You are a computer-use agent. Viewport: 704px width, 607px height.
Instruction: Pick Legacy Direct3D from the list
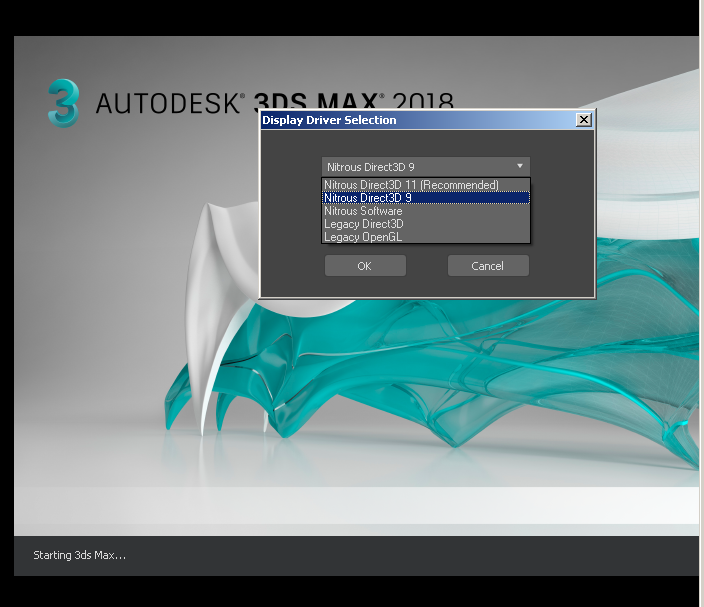pyautogui.click(x=426, y=224)
